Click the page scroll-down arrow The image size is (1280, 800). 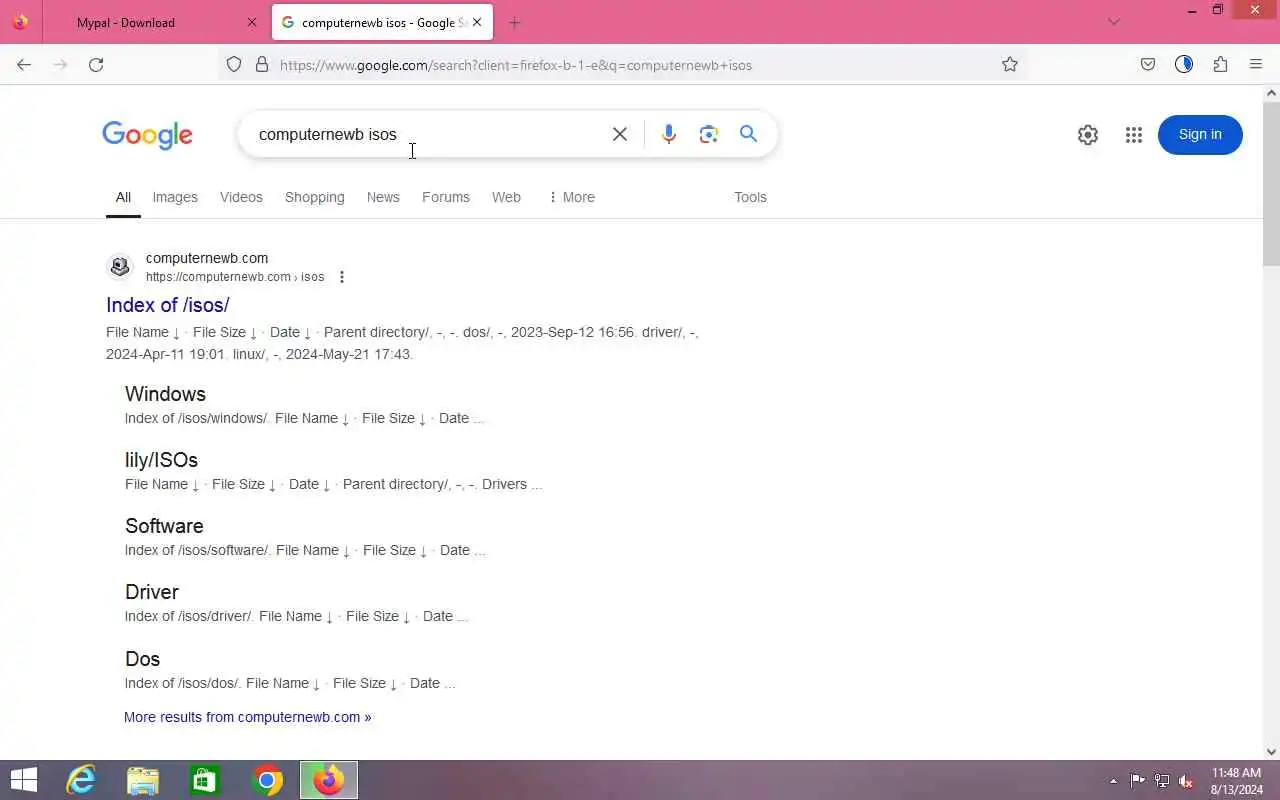[1272, 751]
